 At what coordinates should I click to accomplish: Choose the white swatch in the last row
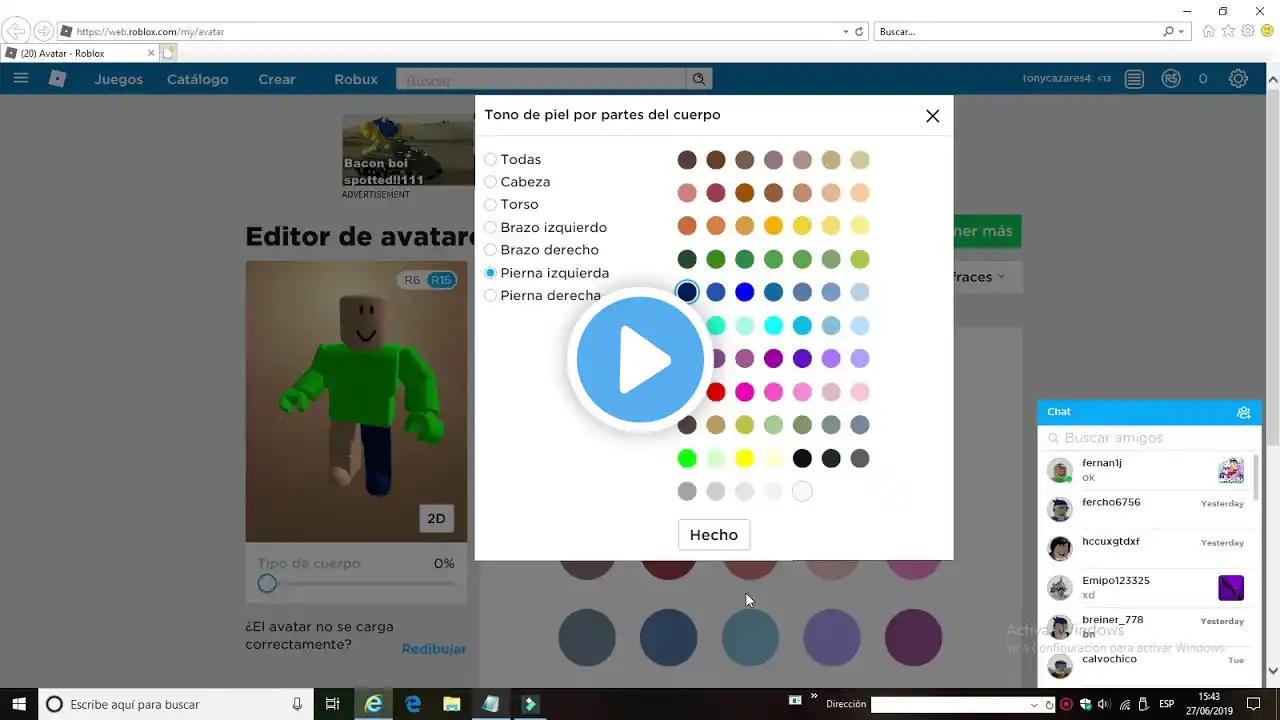pos(802,491)
